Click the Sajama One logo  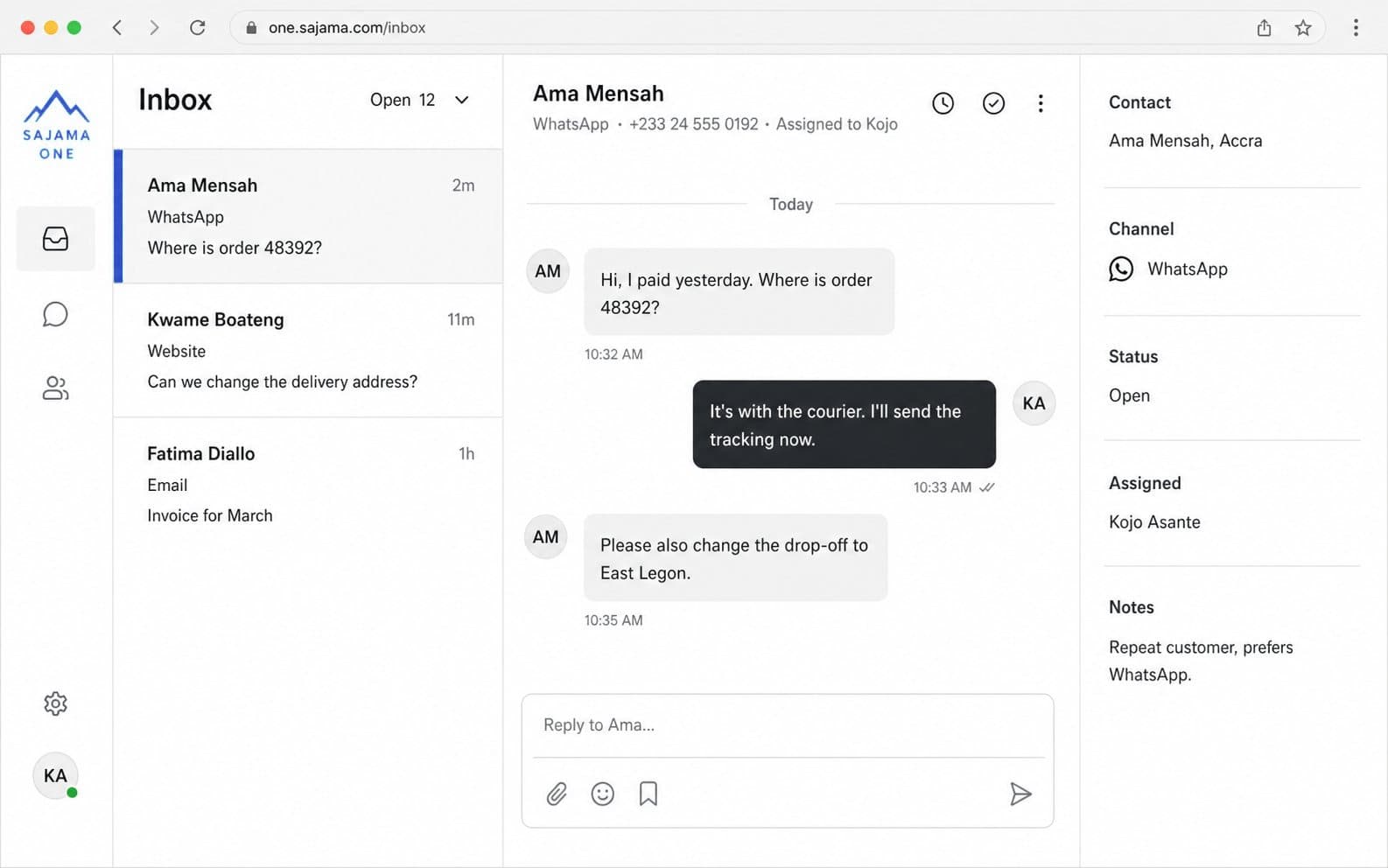(x=56, y=124)
